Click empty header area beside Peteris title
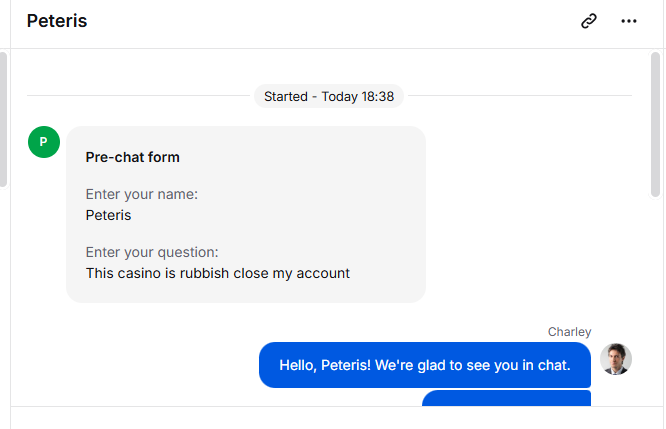 tap(331, 21)
